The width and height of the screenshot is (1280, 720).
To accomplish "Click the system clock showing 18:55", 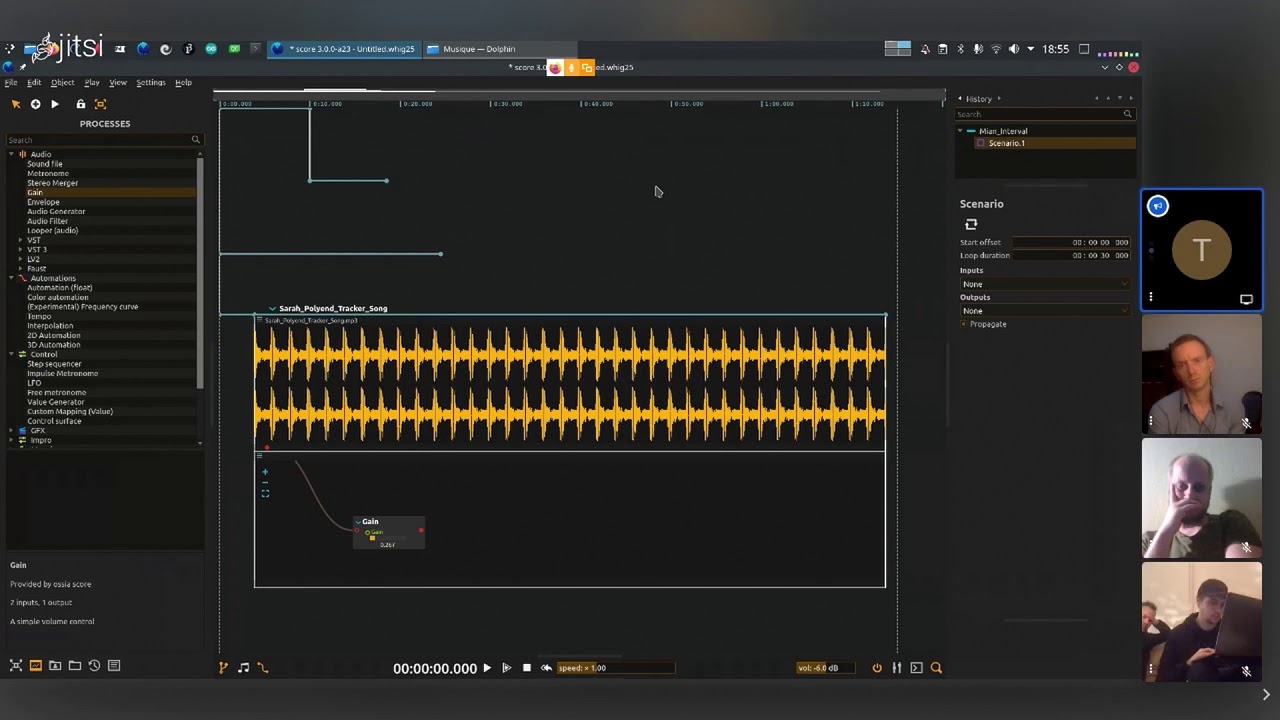I will point(1055,49).
